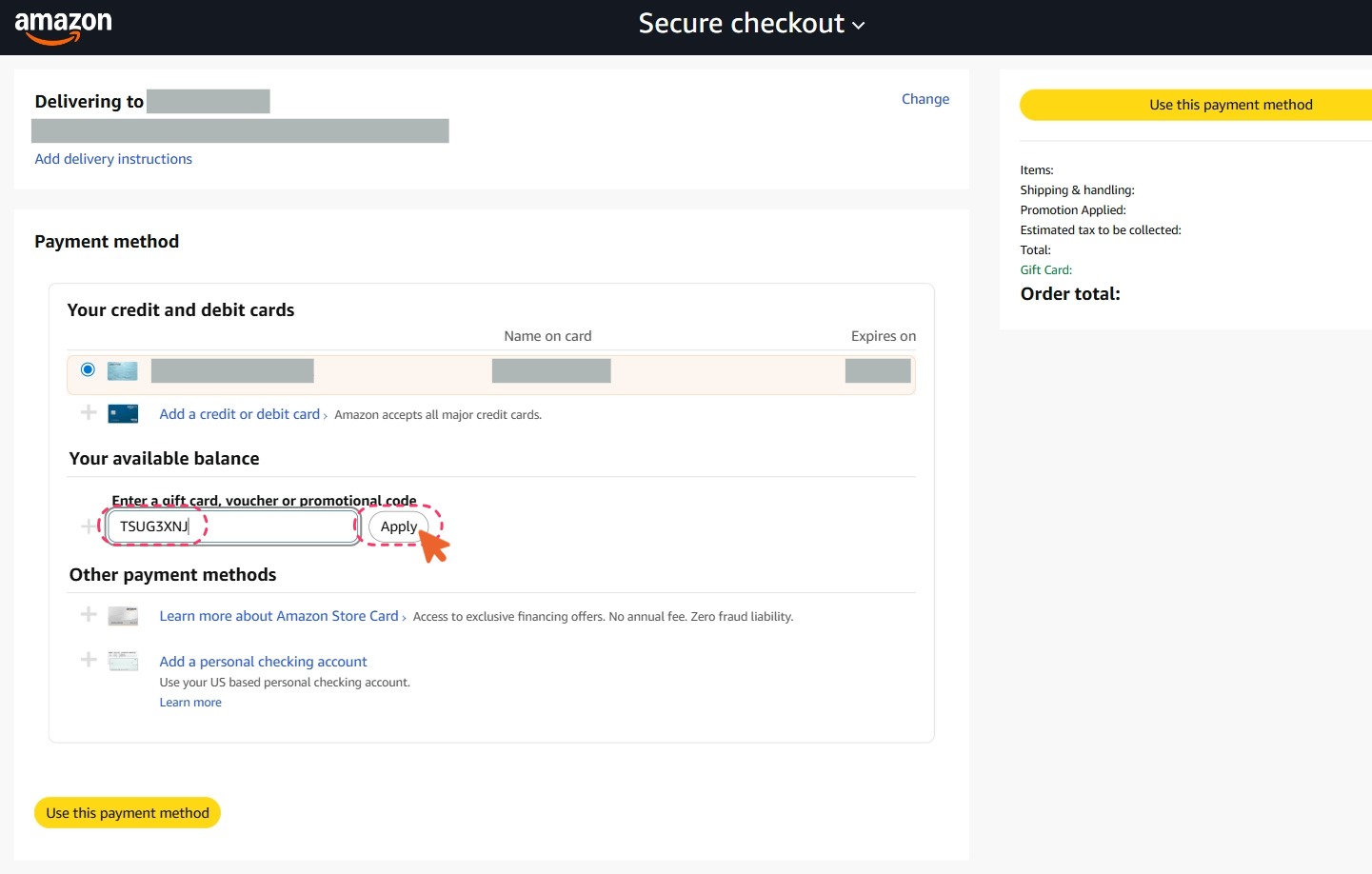Image resolution: width=1372 pixels, height=874 pixels.
Task: Click the Amazon Store Card image
Action: tap(123, 615)
